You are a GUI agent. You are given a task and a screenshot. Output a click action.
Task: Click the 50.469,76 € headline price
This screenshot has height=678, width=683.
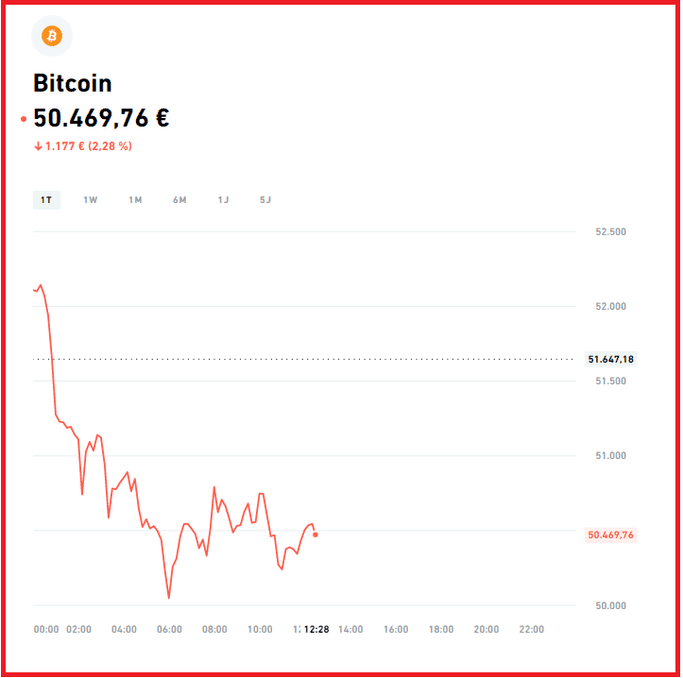(101, 118)
